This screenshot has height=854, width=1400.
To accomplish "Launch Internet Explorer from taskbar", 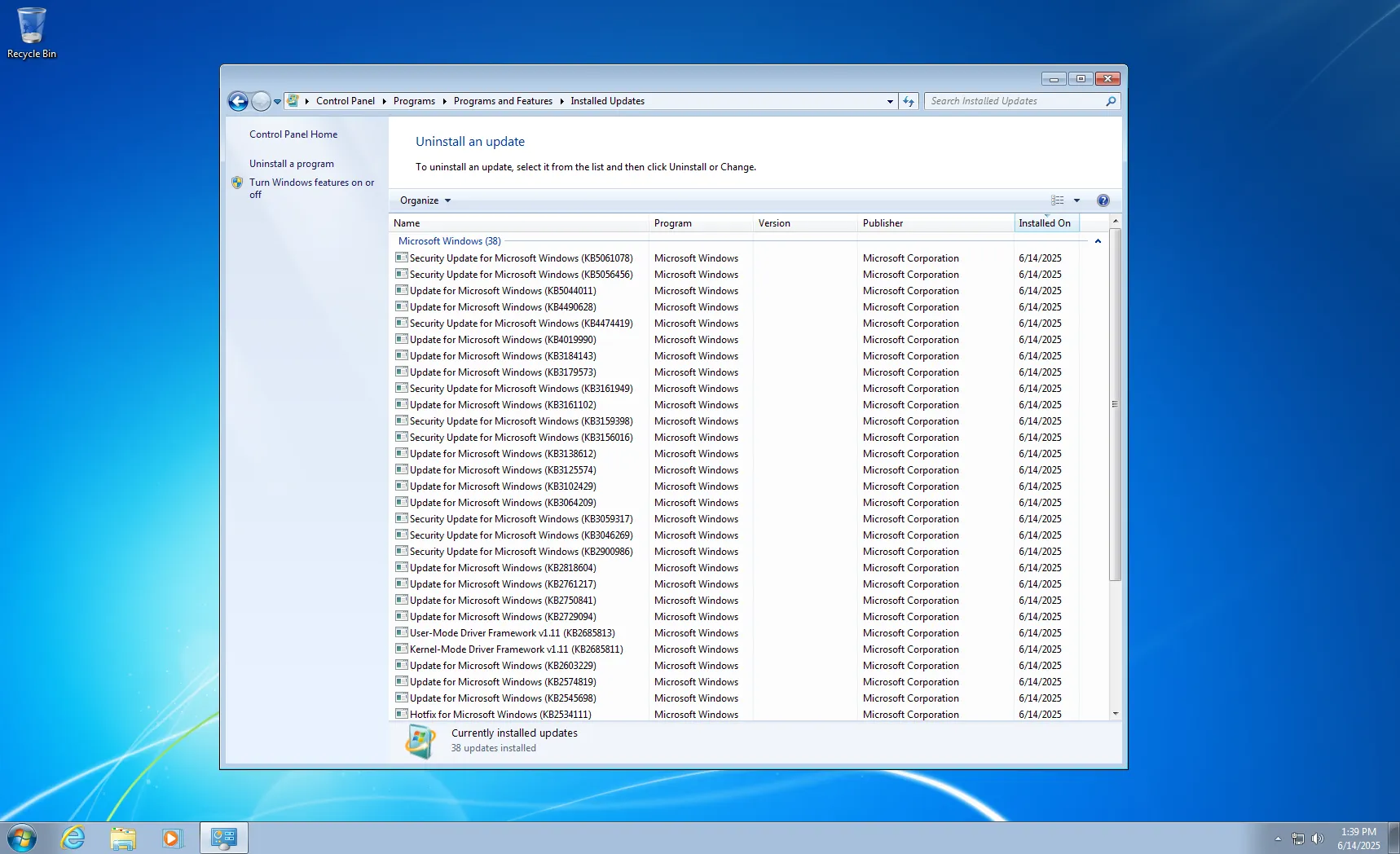I will [73, 838].
